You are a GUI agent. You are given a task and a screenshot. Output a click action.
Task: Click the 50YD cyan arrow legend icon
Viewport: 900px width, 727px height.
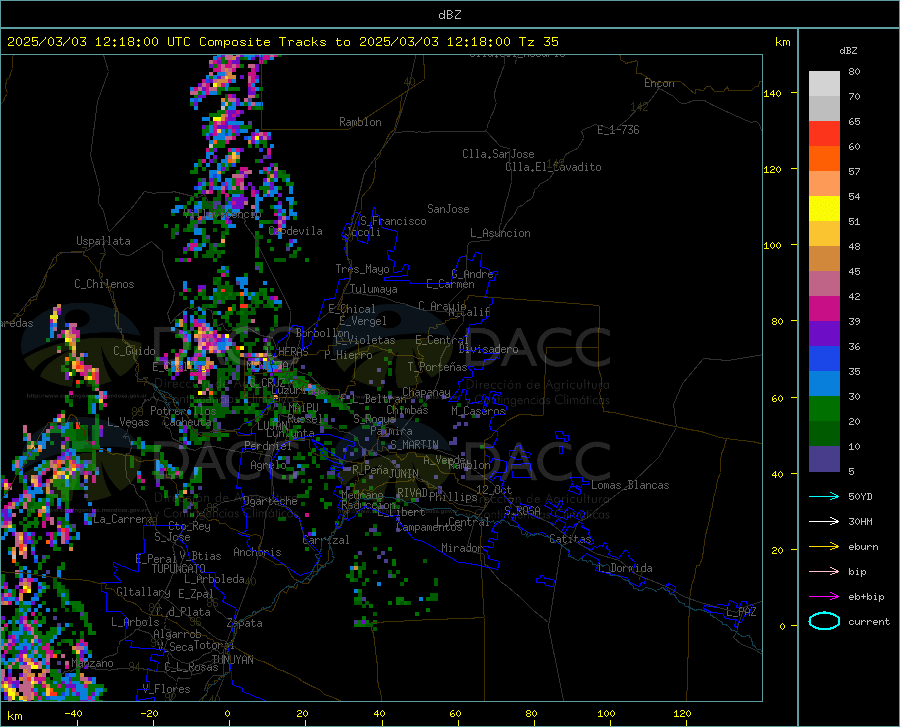(x=824, y=496)
